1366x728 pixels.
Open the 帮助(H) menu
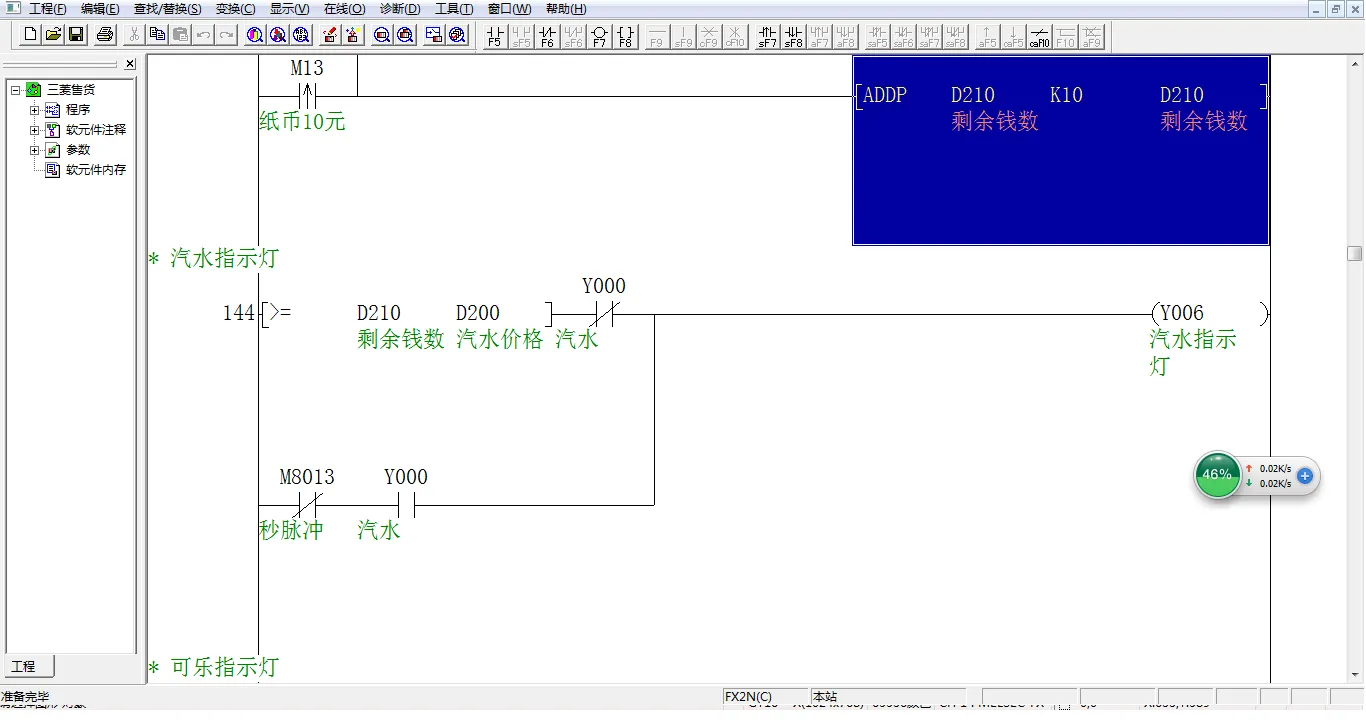pos(566,9)
